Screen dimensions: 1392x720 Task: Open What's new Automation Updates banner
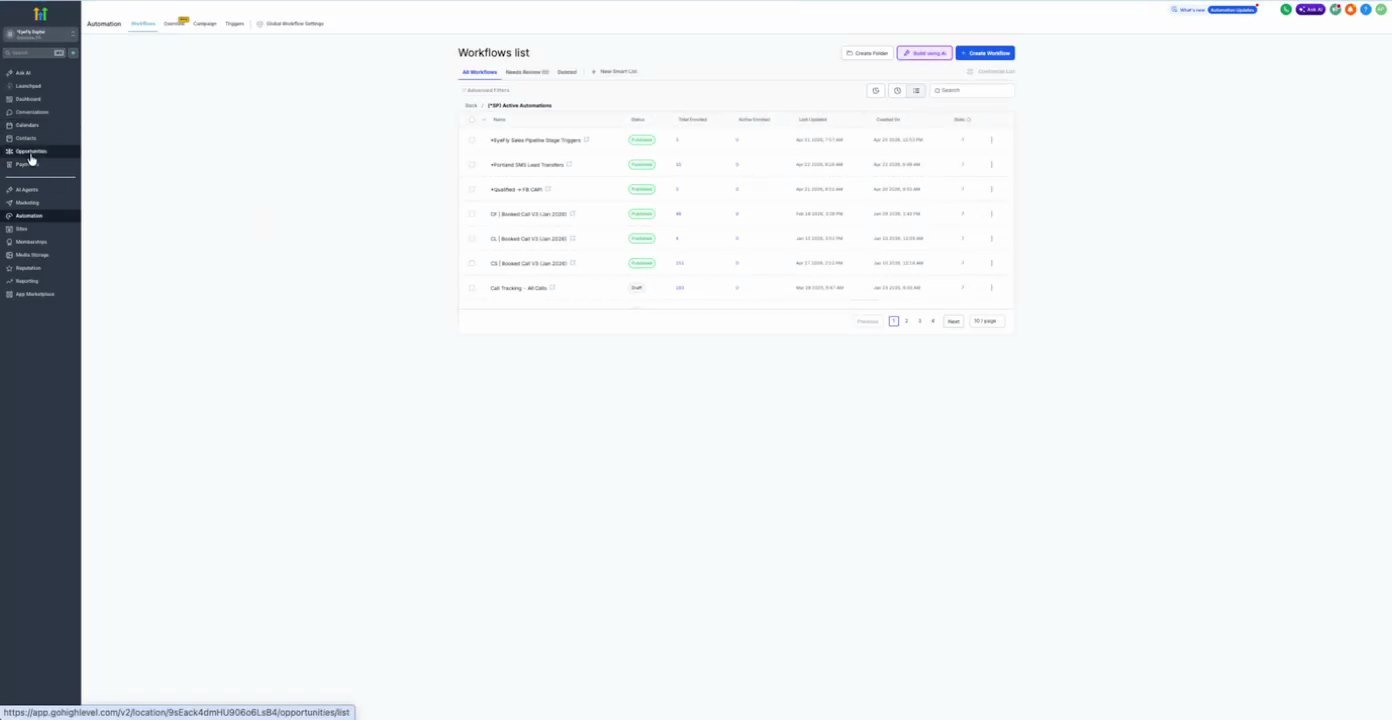click(1214, 10)
